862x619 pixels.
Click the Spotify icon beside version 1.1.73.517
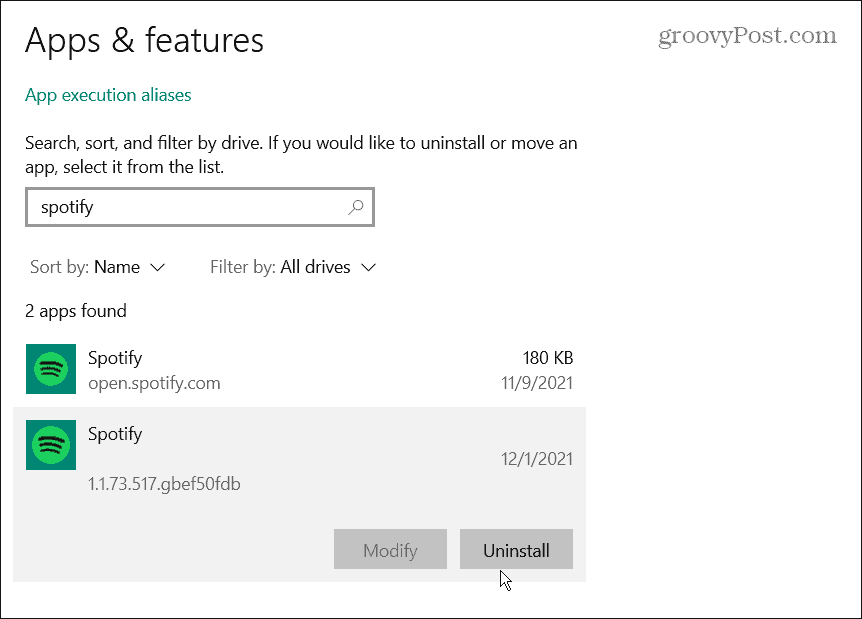click(50, 446)
